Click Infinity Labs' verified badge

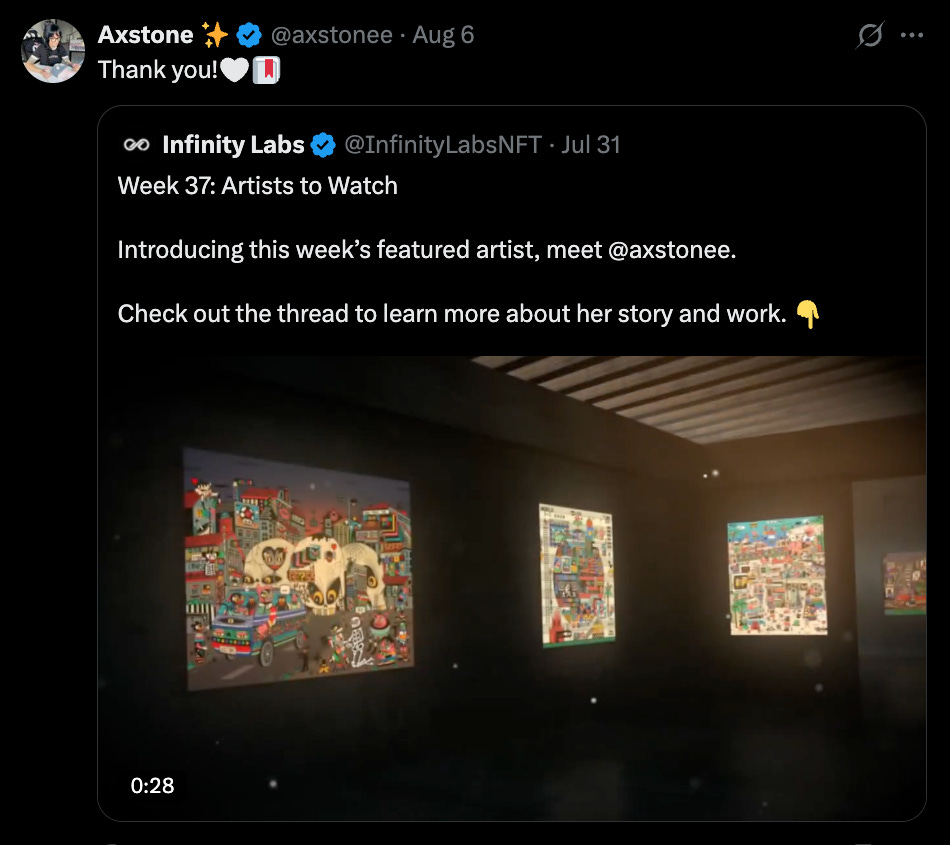coord(323,145)
